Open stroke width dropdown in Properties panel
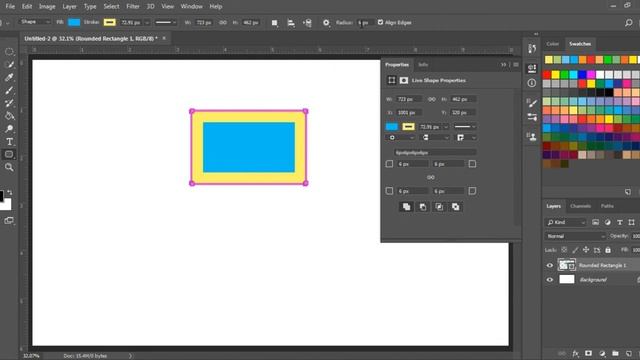This screenshot has width=640, height=360. [x=446, y=127]
